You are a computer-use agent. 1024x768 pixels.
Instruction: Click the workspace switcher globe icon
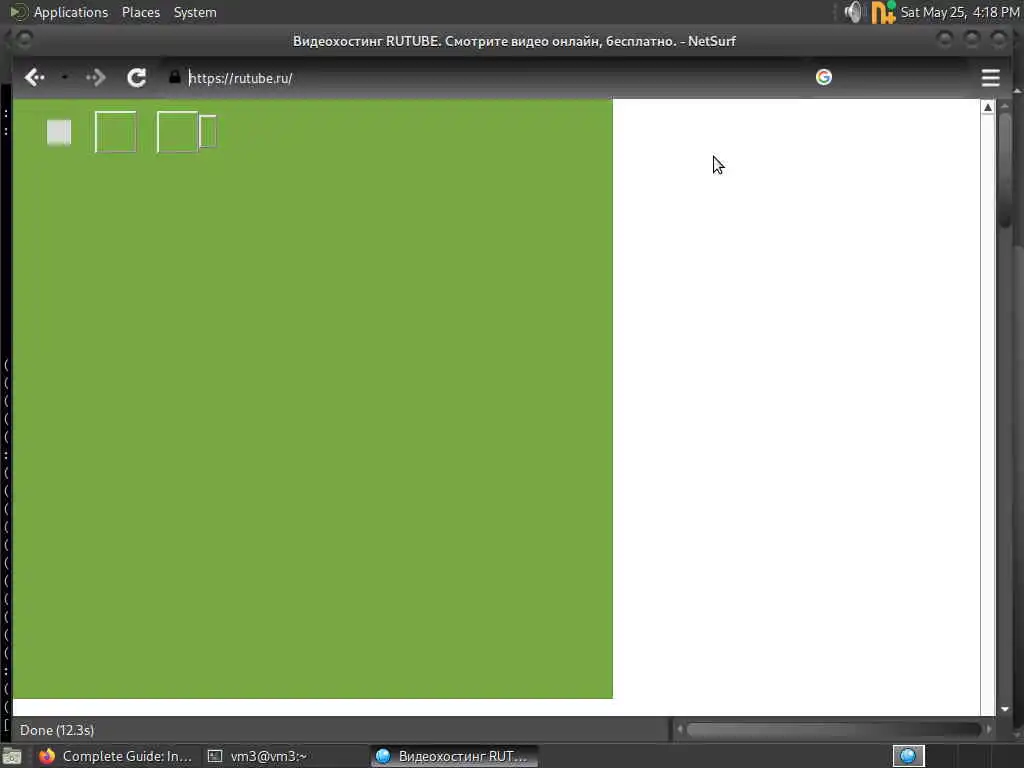coord(908,756)
